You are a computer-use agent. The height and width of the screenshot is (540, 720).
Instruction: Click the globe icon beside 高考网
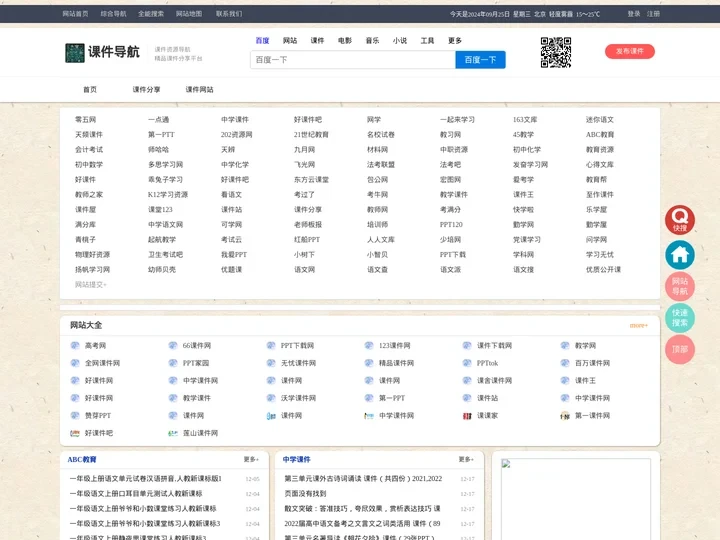pos(75,345)
